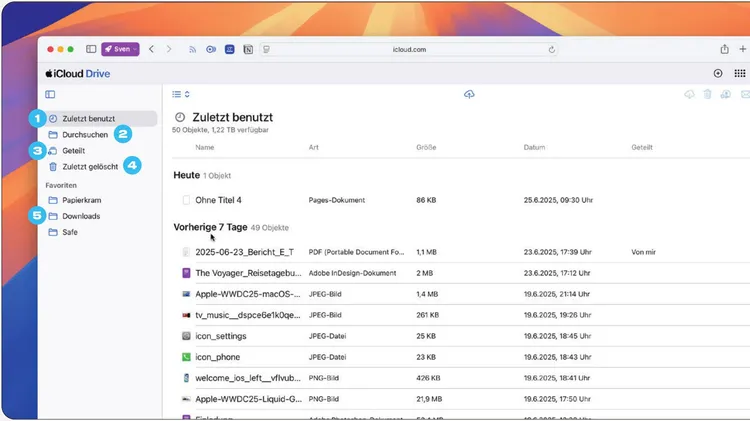This screenshot has width=750, height=421.
Task: Select Apple-WWDC25-macOS-... file
Action: [x=248, y=294]
